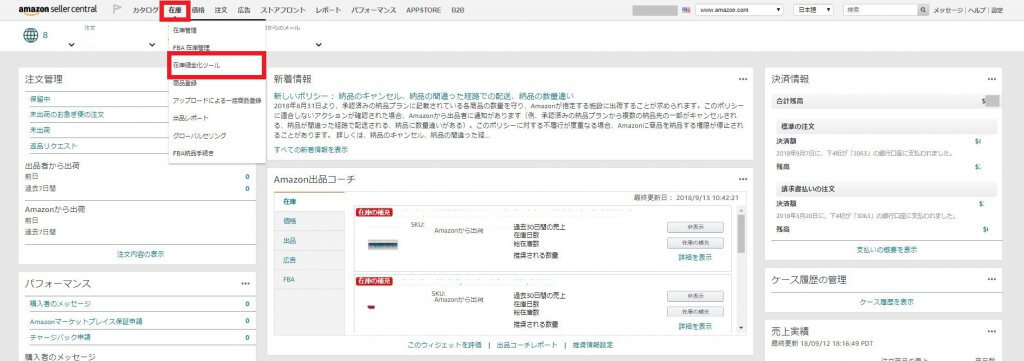Expand the chevron under 注文 summary
This screenshot has height=361, width=1024.
[71, 45]
